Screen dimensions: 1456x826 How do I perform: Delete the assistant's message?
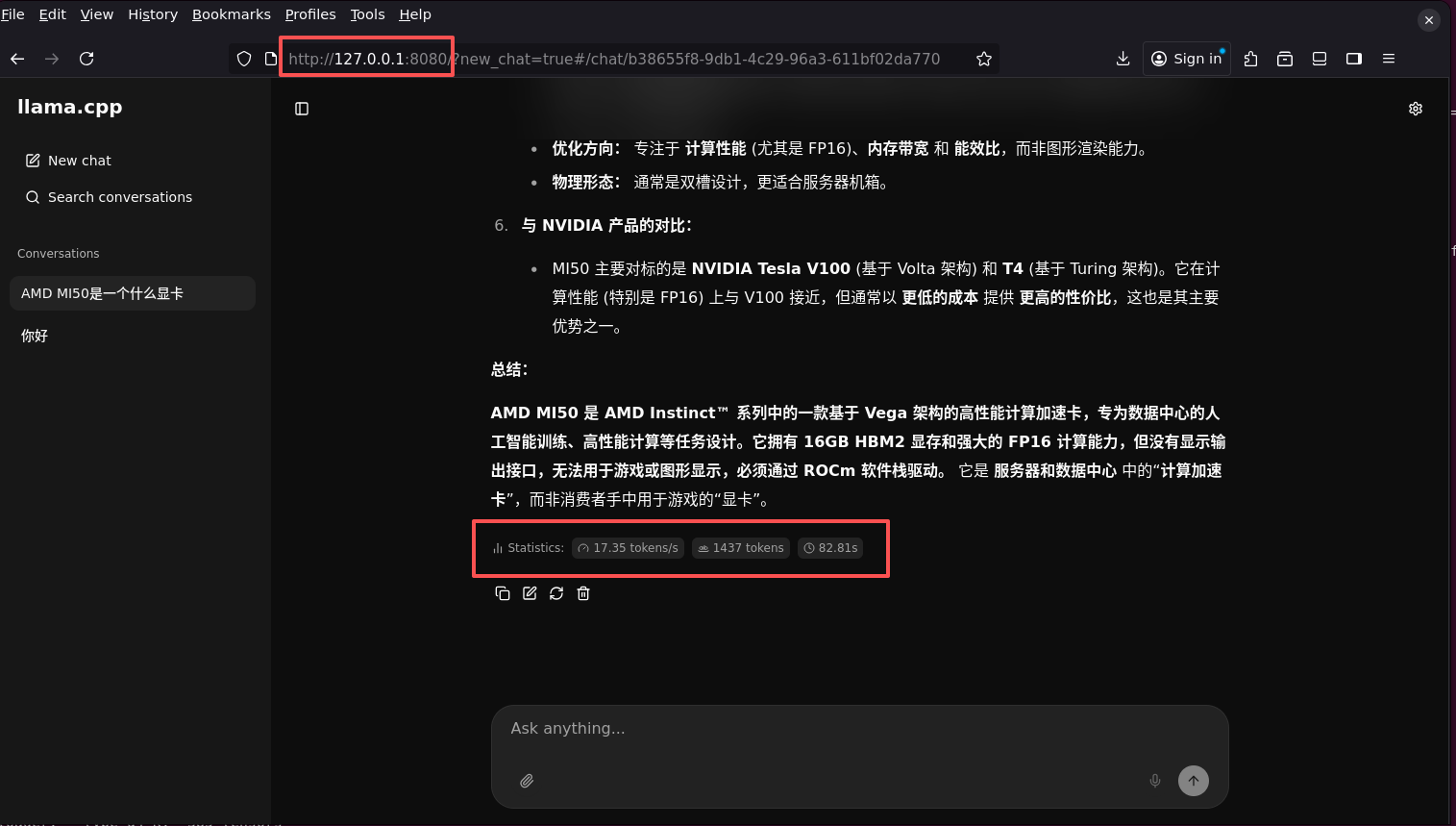coord(583,593)
